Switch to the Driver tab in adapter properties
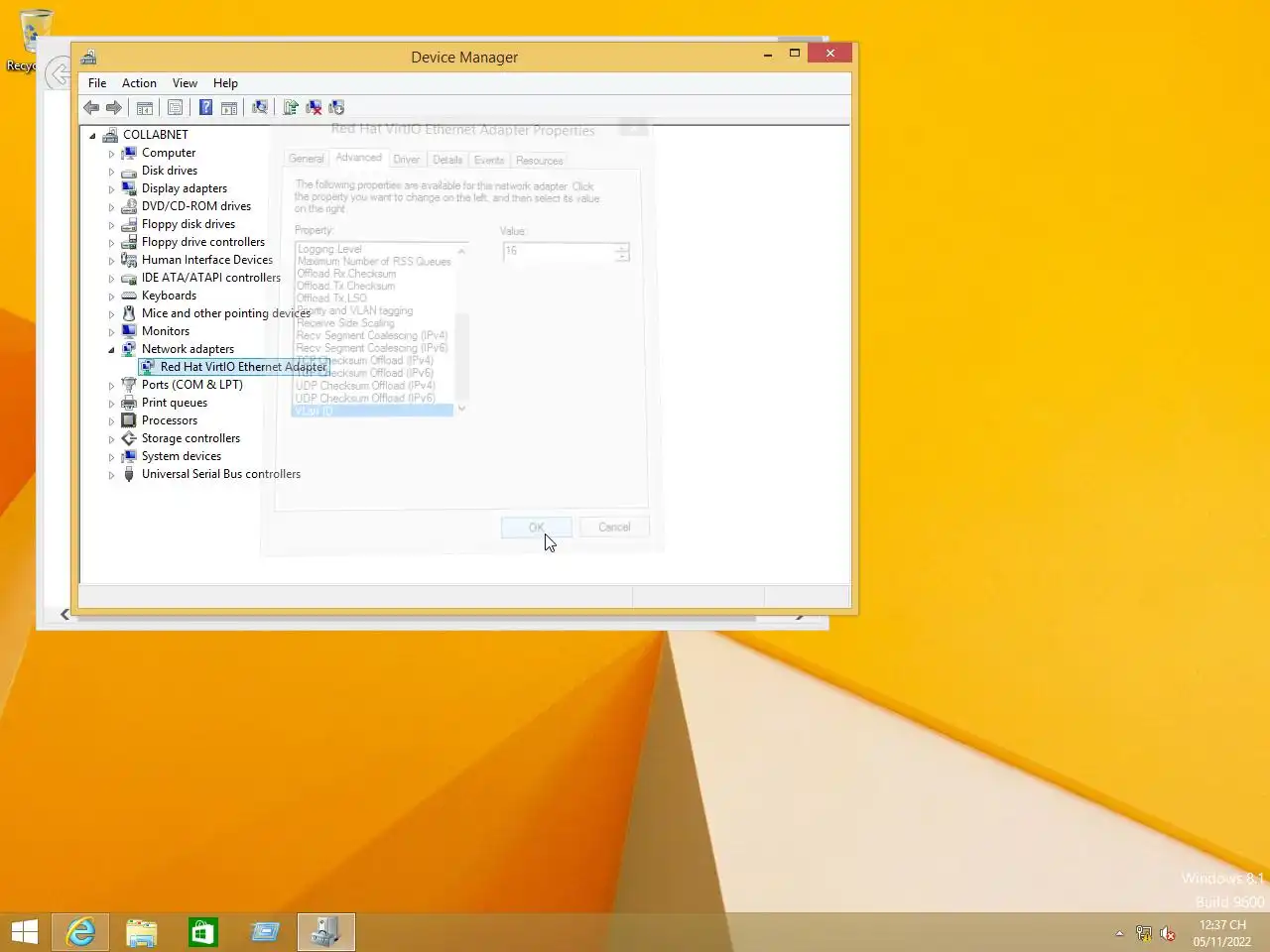Viewport: 1270px width, 952px height. 407,160
